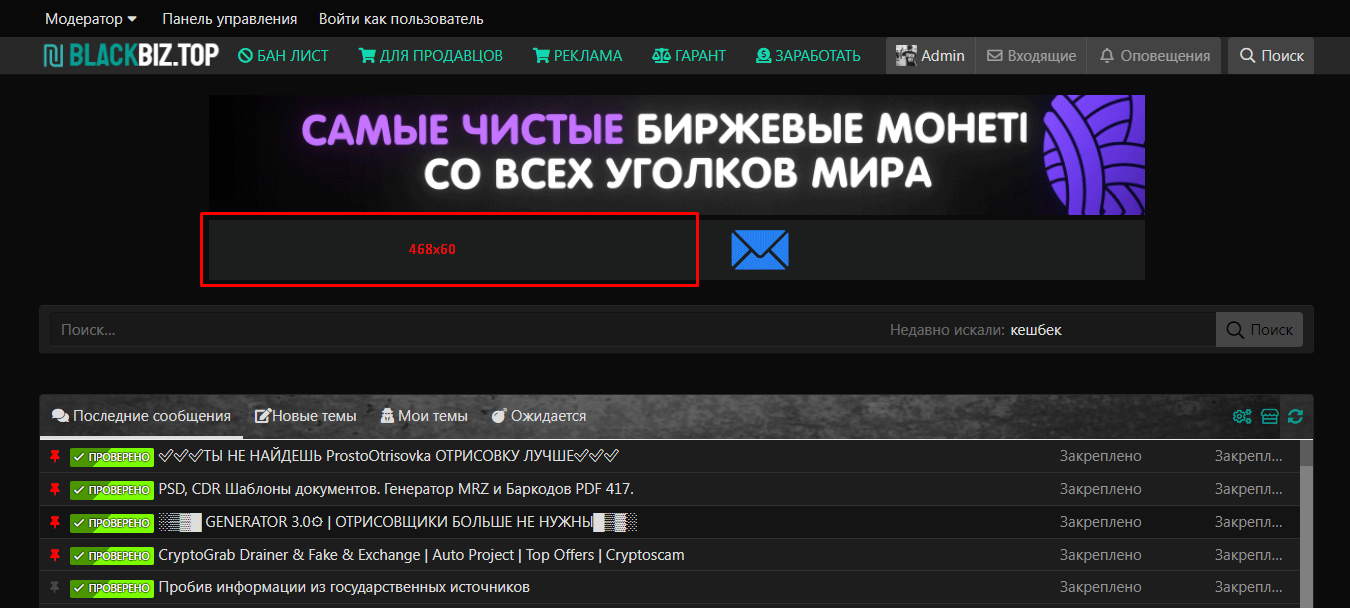This screenshot has width=1350, height=608.
Task: Click Войти как пользователь link
Action: click(x=401, y=19)
